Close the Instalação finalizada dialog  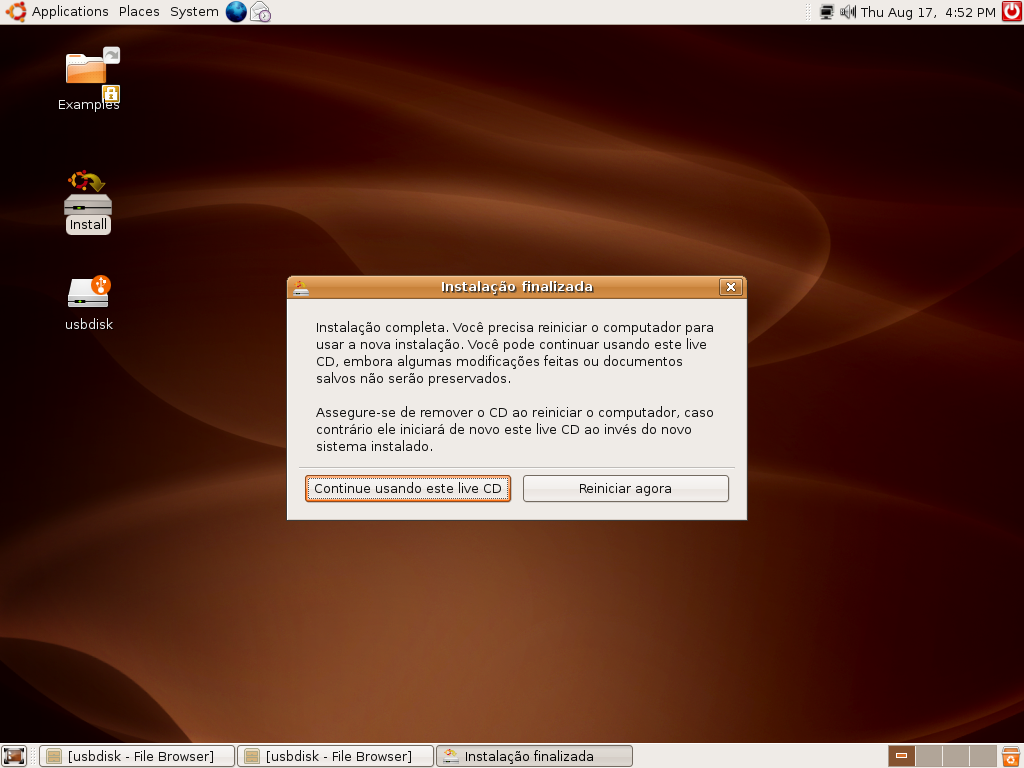(731, 287)
